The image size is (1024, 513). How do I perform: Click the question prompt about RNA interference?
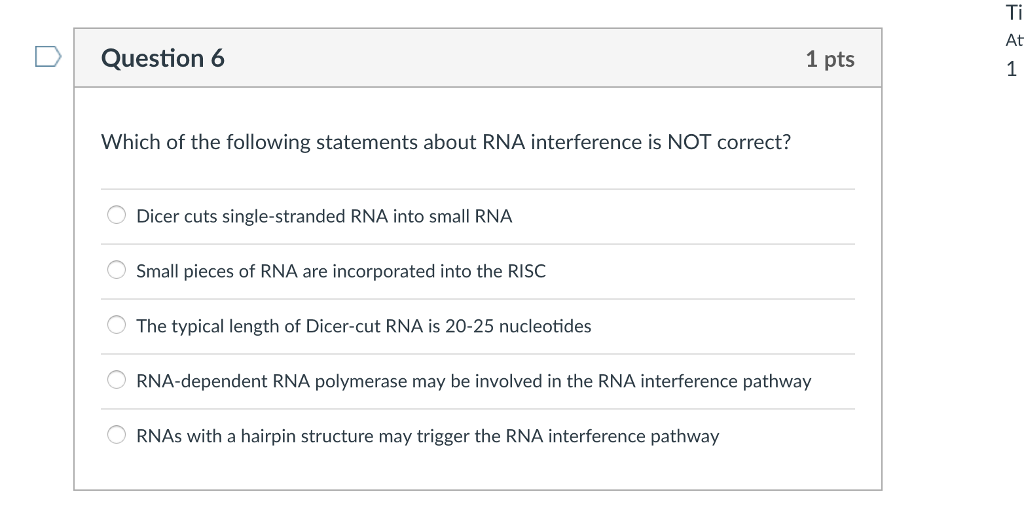[445, 142]
